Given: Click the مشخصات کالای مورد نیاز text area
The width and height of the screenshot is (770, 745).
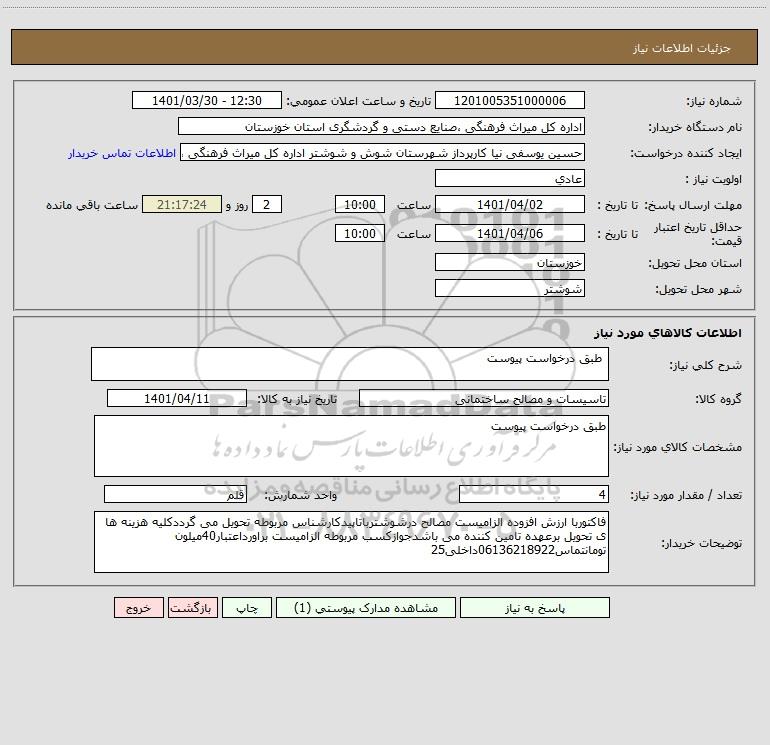Looking at the screenshot, I should tap(351, 446).
